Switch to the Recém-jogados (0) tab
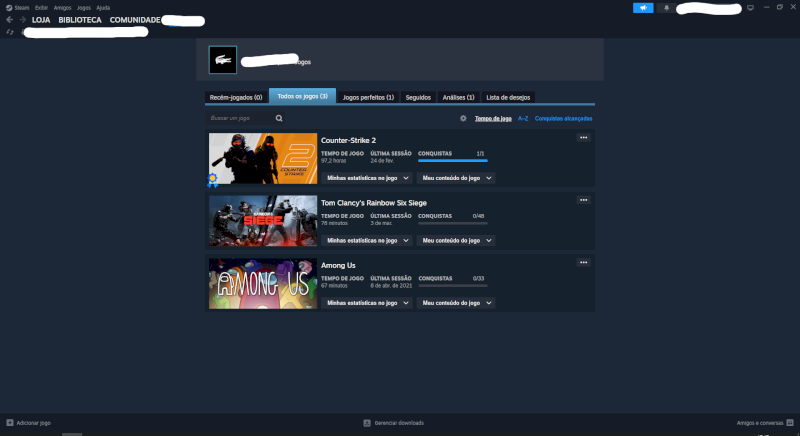Image resolution: width=800 pixels, height=436 pixels. pos(236,97)
